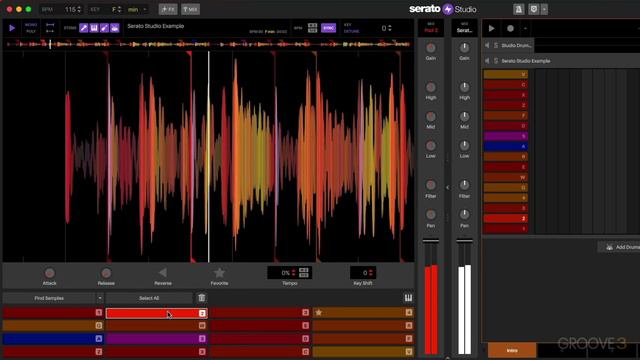The width and height of the screenshot is (640, 360).
Task: Select the Studio Drum track name
Action: click(x=516, y=45)
